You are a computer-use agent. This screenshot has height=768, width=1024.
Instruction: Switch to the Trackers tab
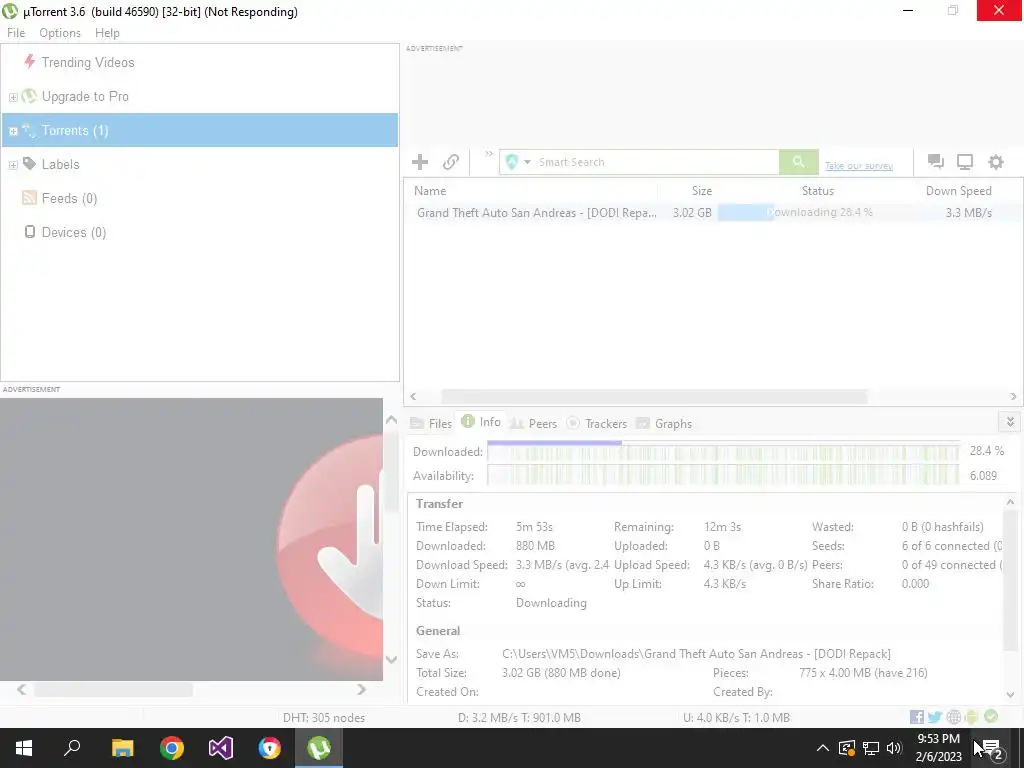coord(597,424)
